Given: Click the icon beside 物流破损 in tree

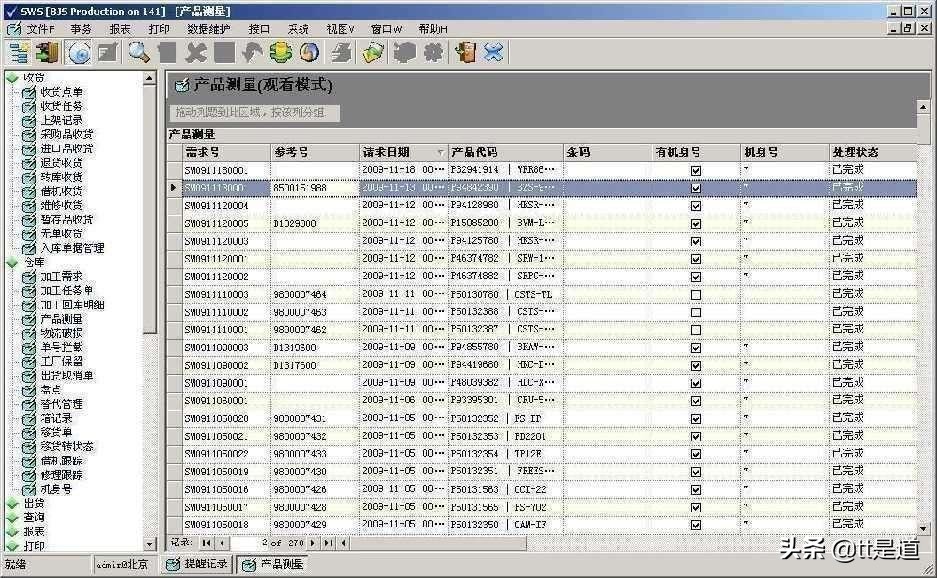Looking at the screenshot, I should 29,334.
